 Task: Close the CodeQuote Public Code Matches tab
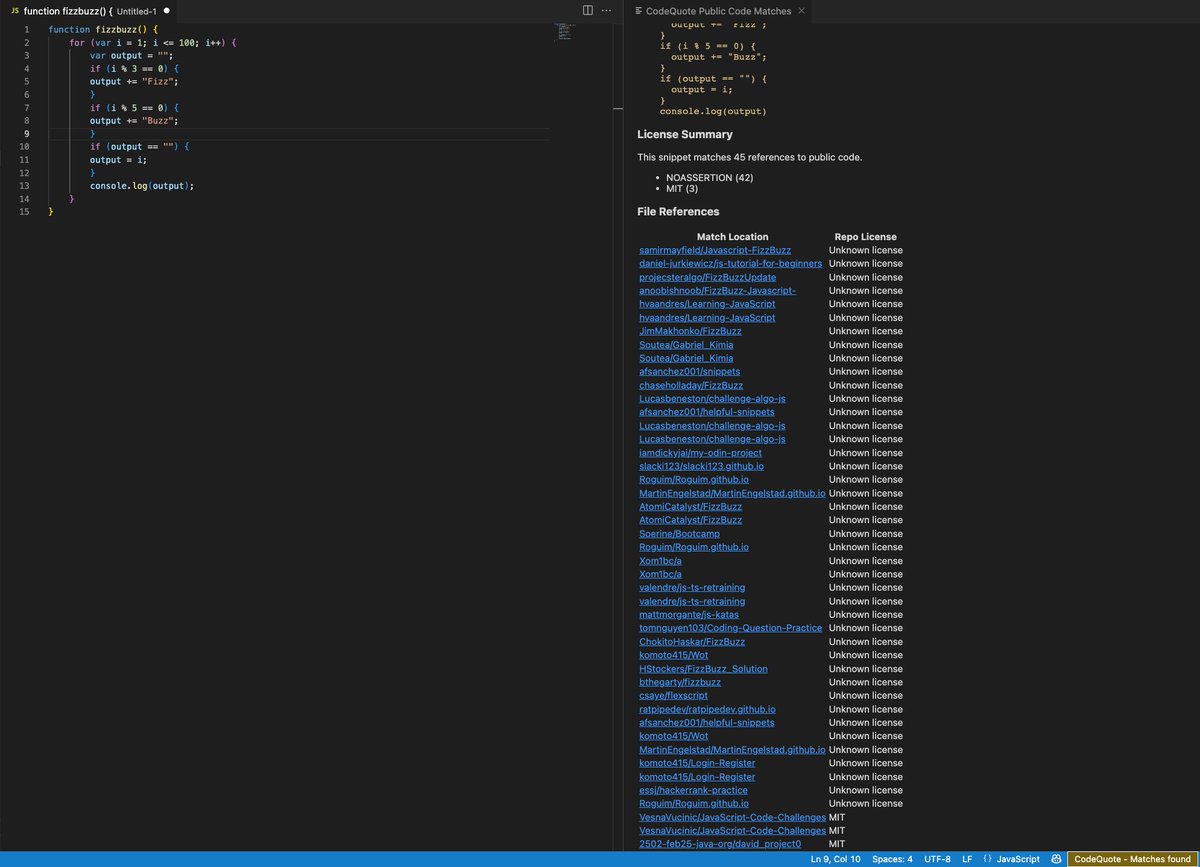point(802,11)
